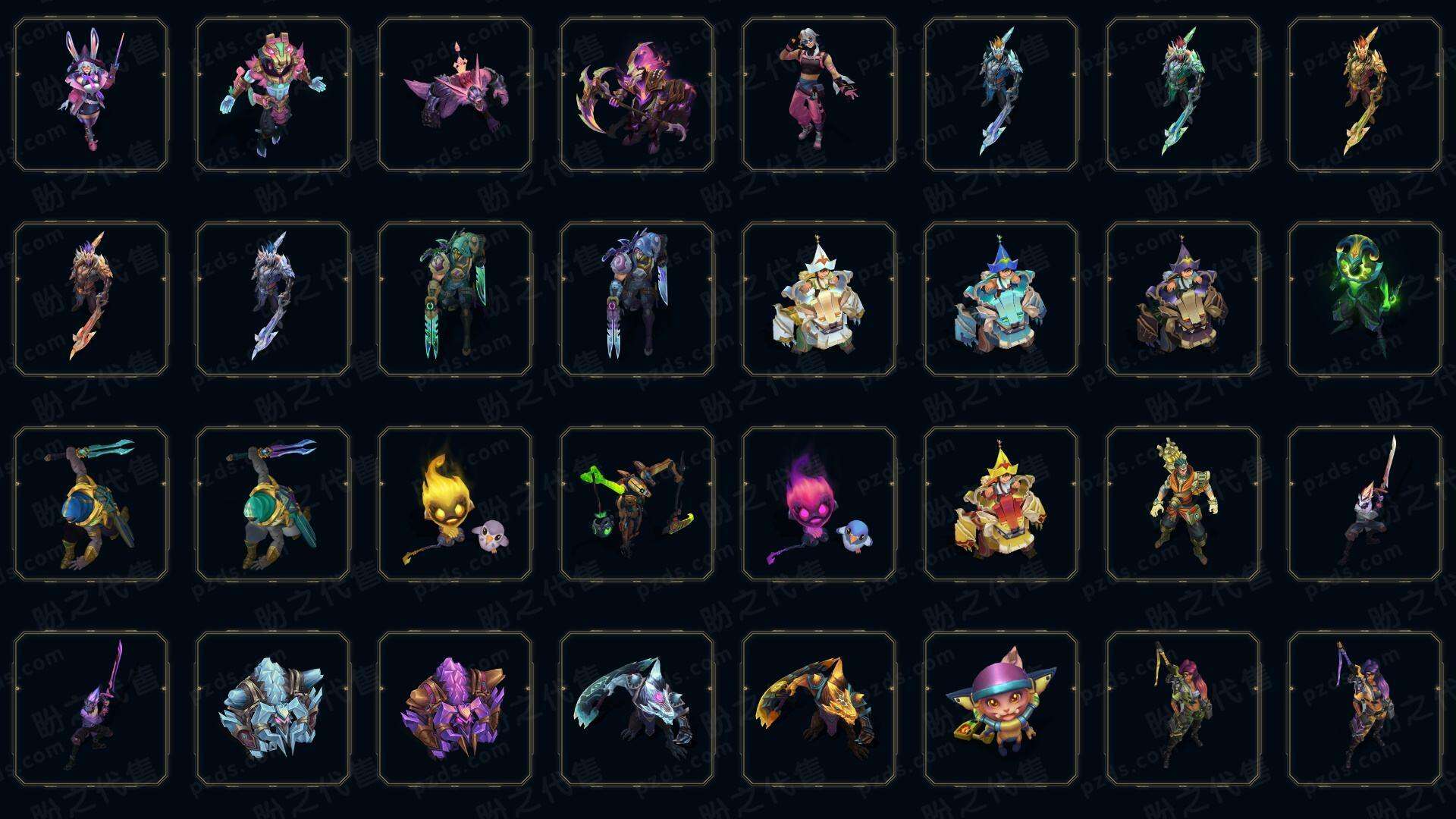Viewport: 1456px width, 819px height.
Task: Select the purple-haired gunner in bottom-right tile
Action: tap(1365, 708)
